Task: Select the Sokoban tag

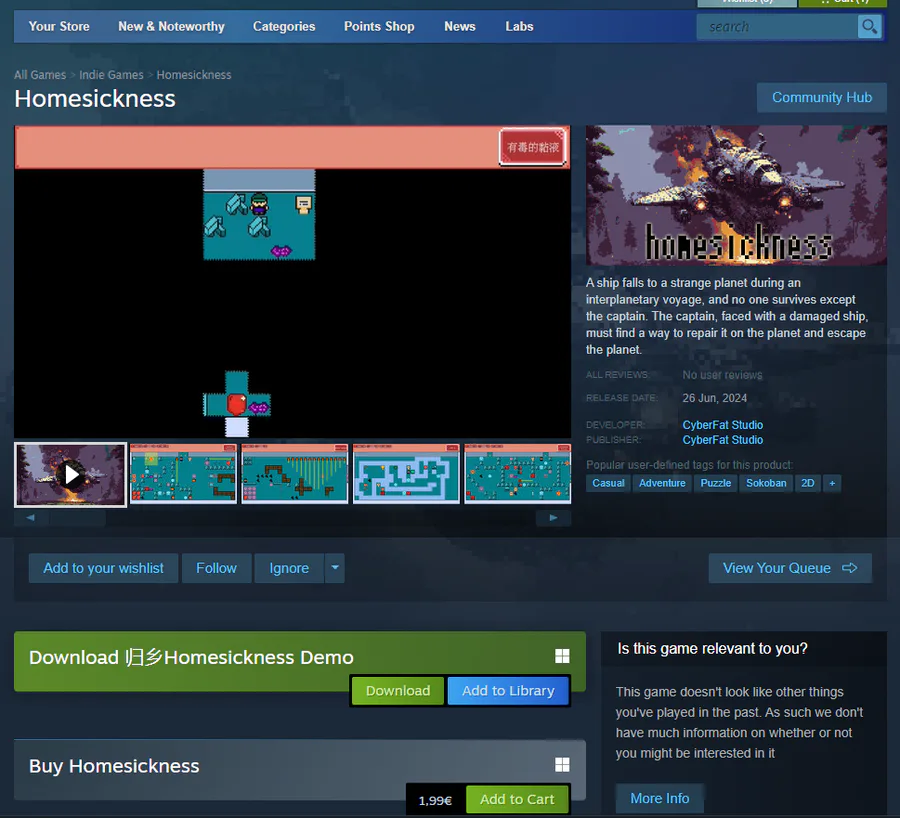Action: (x=766, y=483)
